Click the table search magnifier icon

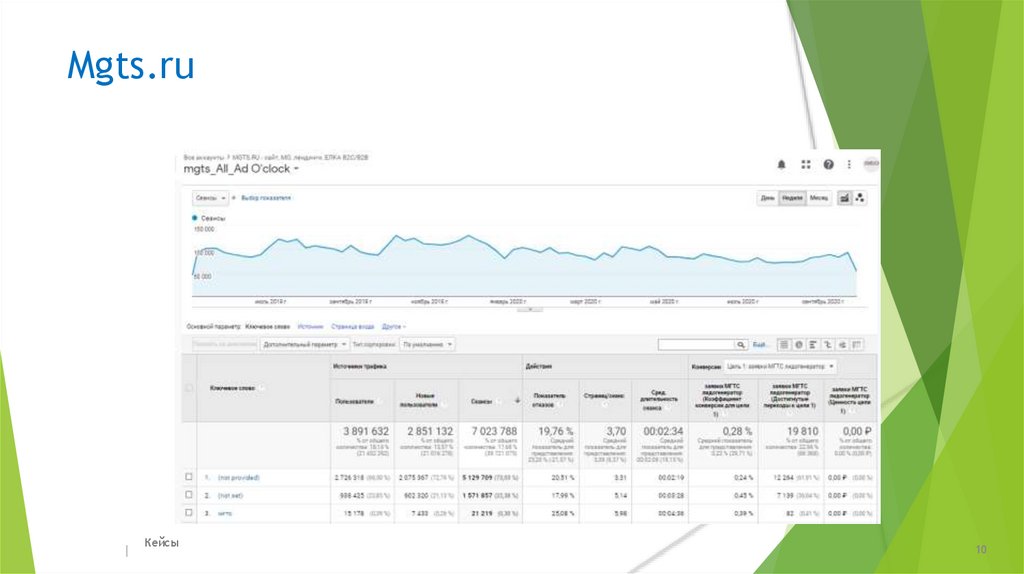(x=741, y=345)
